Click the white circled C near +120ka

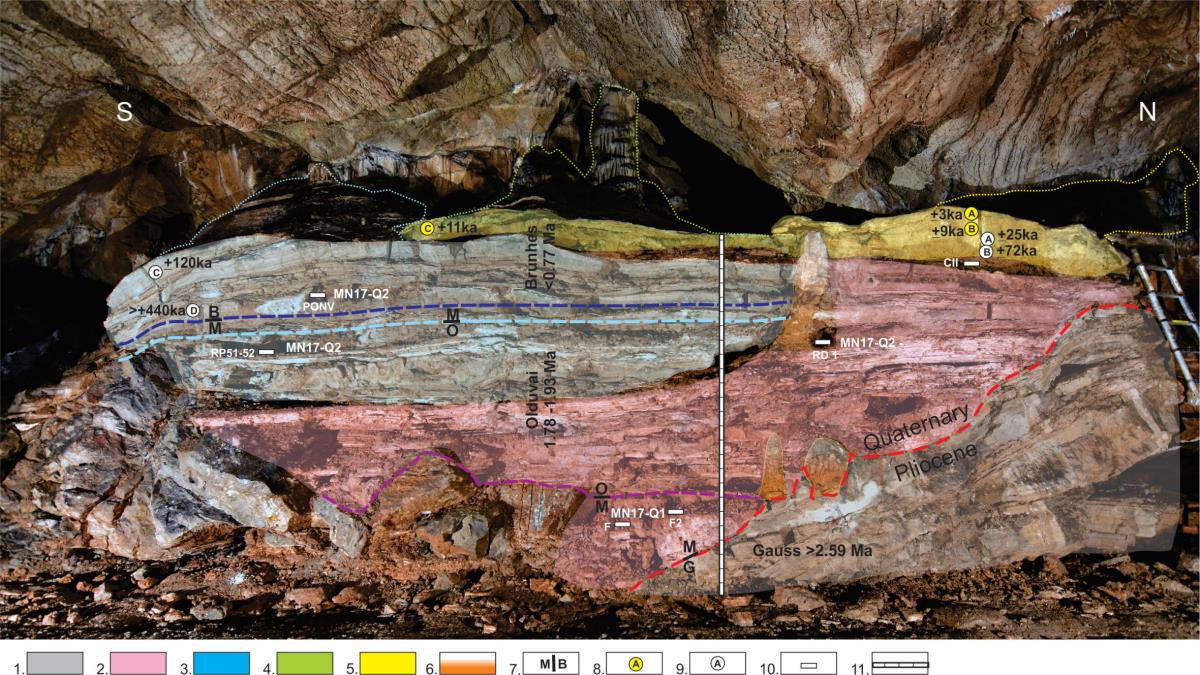(156, 271)
